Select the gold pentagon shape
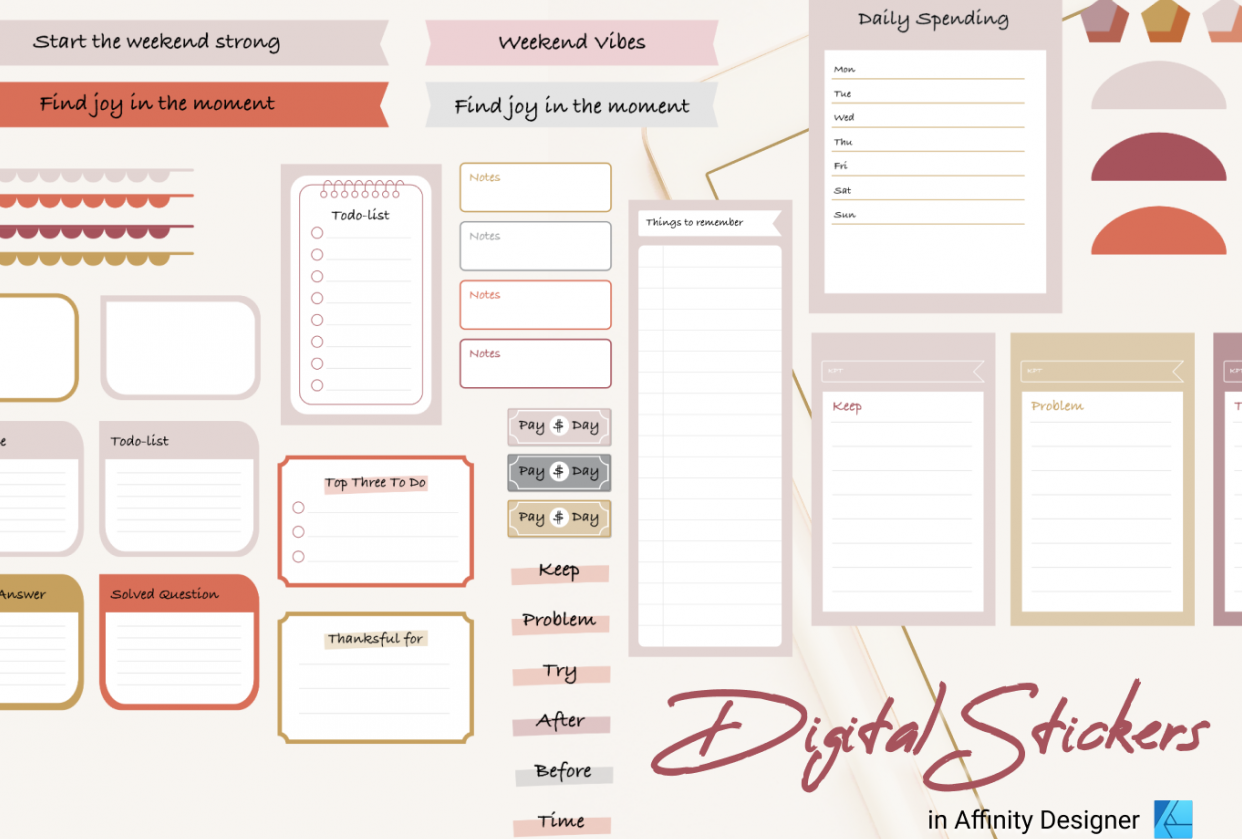This screenshot has width=1242, height=839. coord(1166,21)
